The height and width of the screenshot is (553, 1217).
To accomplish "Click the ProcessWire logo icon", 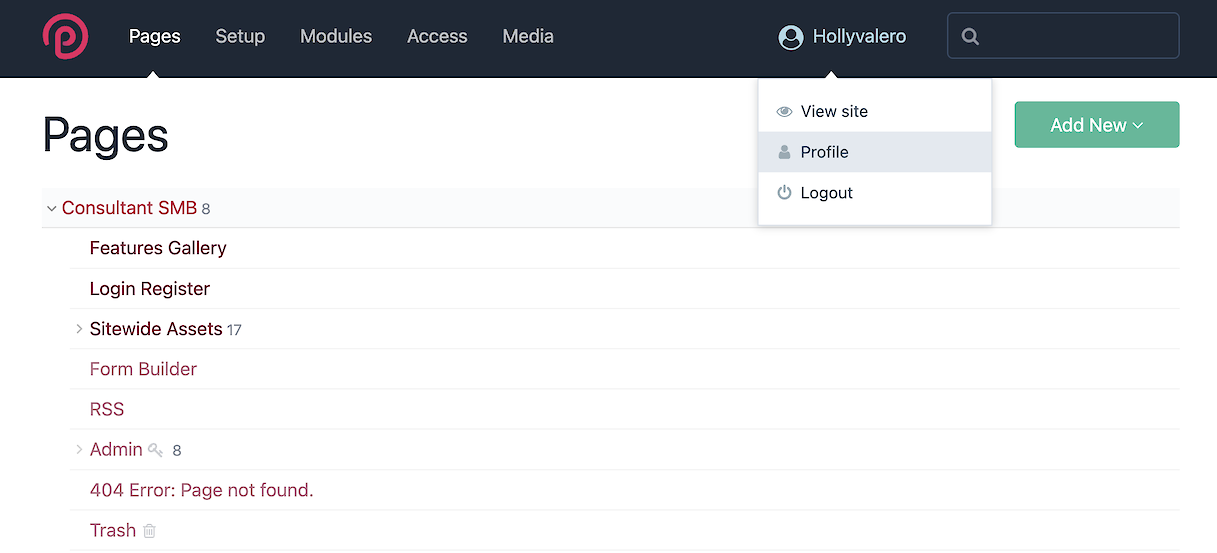I will coord(65,36).
